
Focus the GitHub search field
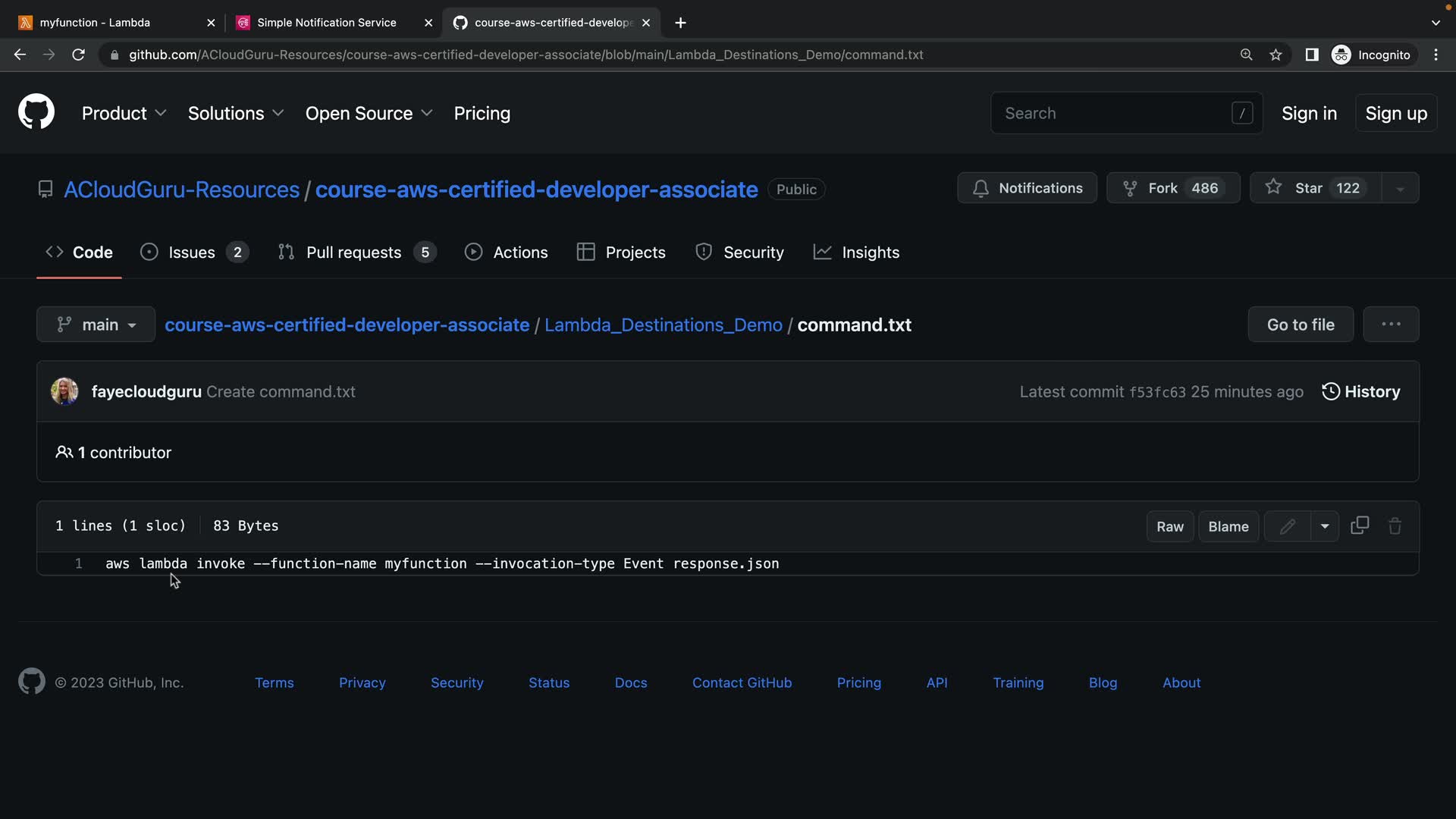(x=1115, y=113)
